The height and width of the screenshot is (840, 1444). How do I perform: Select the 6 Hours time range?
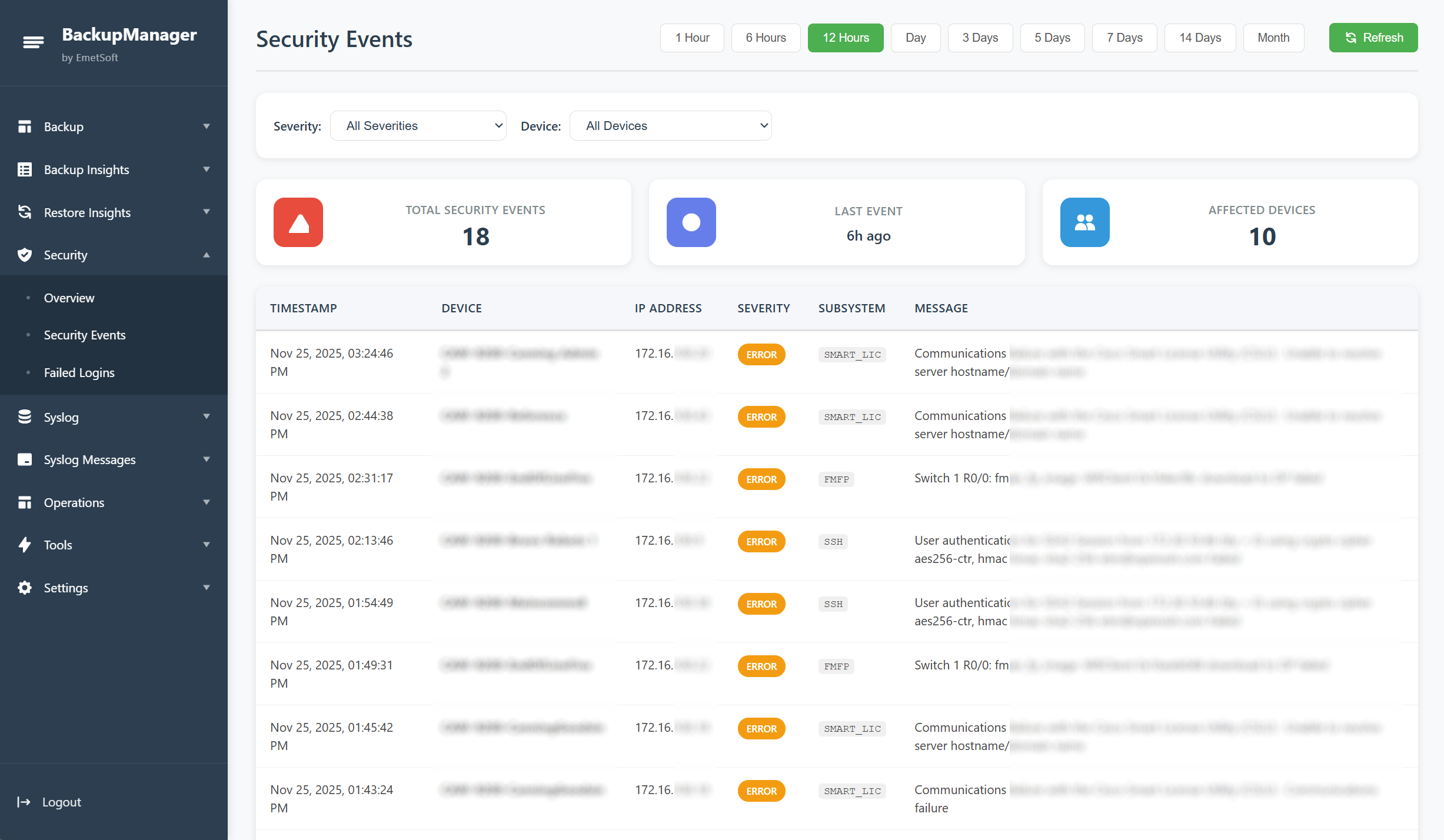point(766,38)
